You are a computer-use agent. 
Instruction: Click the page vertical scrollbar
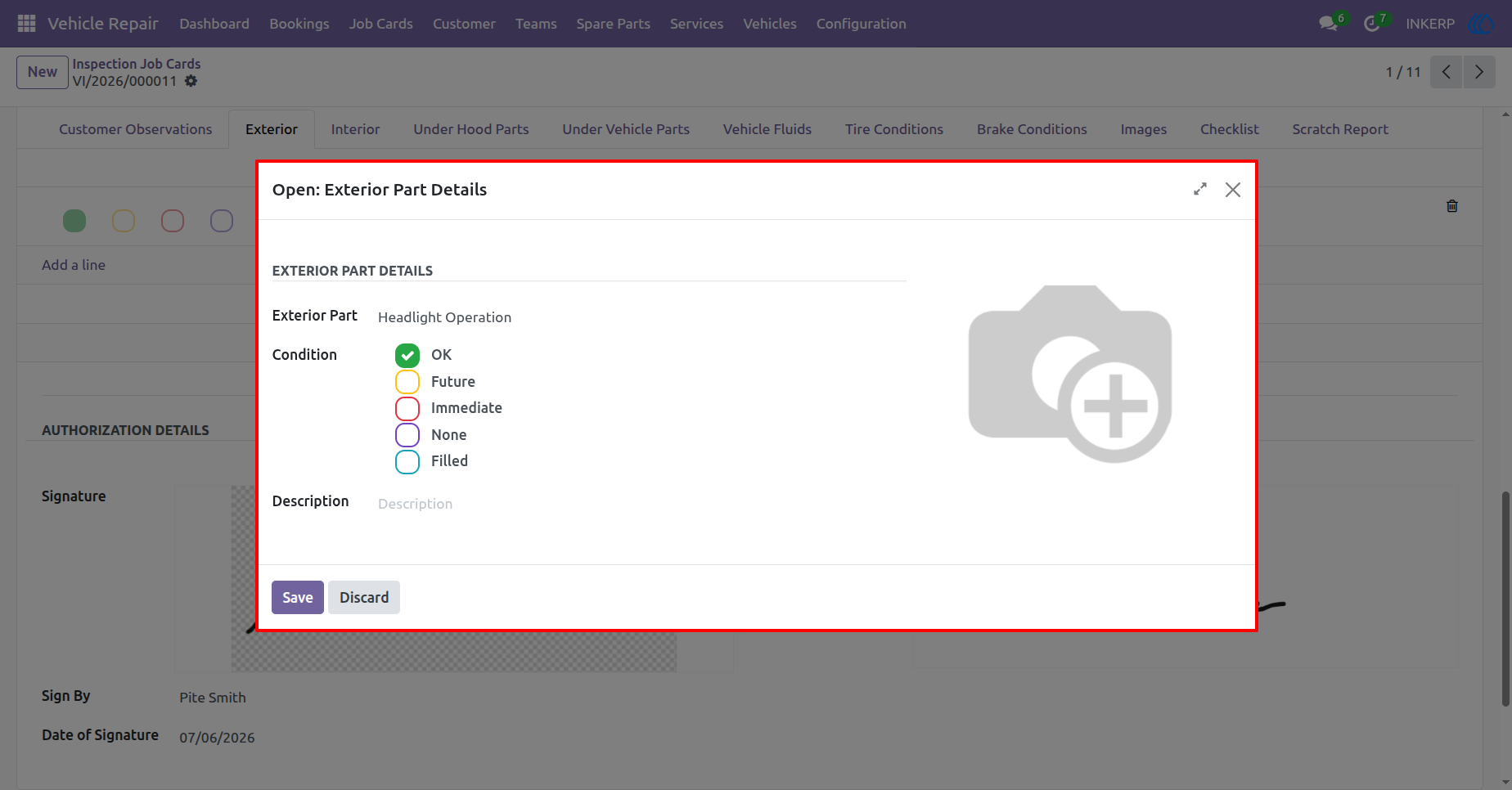click(1505, 599)
